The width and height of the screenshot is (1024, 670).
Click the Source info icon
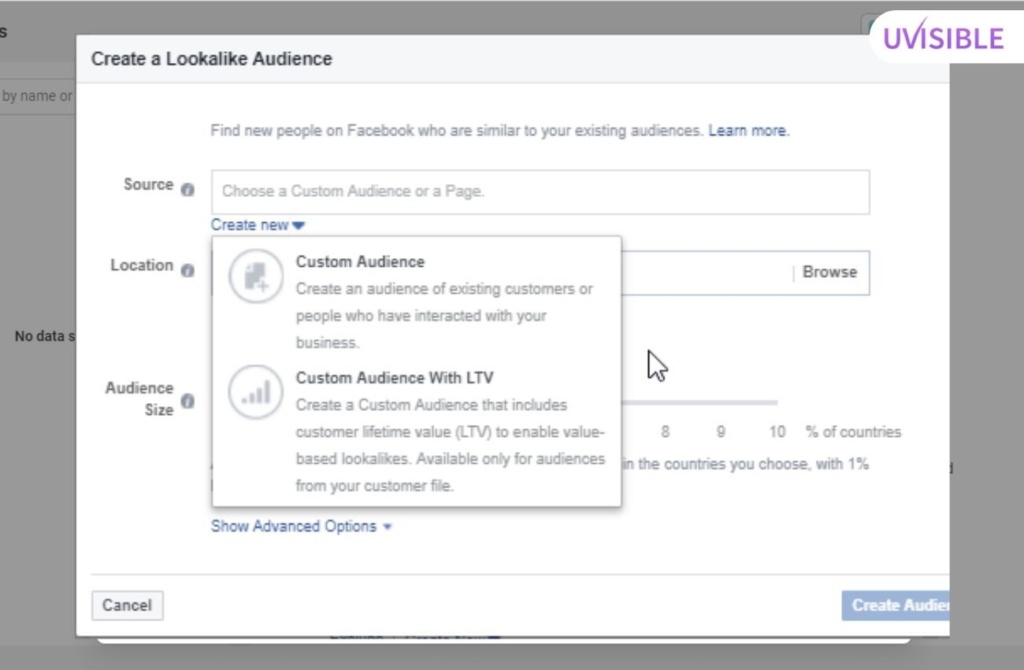coord(187,189)
